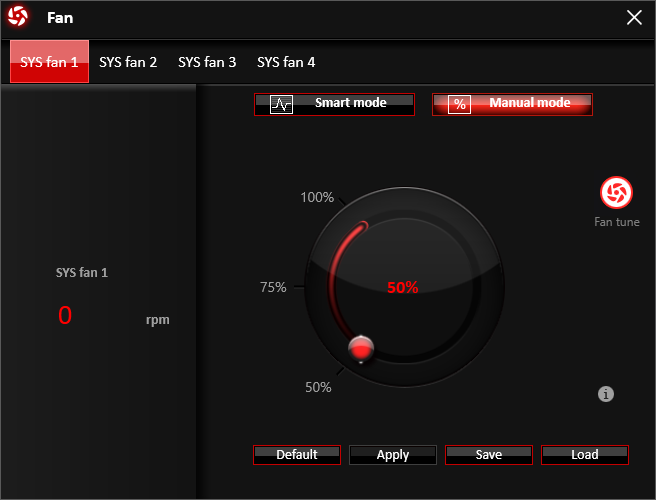Switch to Smart mode
Viewport: 656px width, 500px height.
(334, 104)
